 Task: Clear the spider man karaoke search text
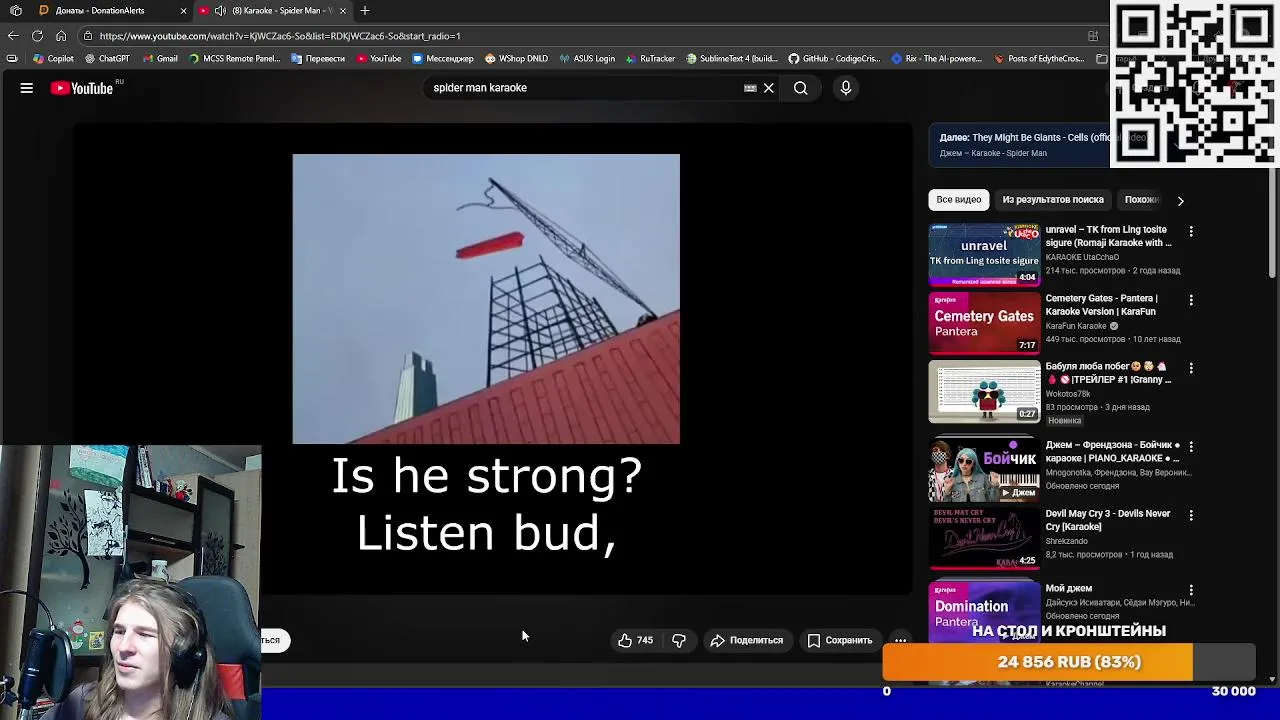(769, 88)
